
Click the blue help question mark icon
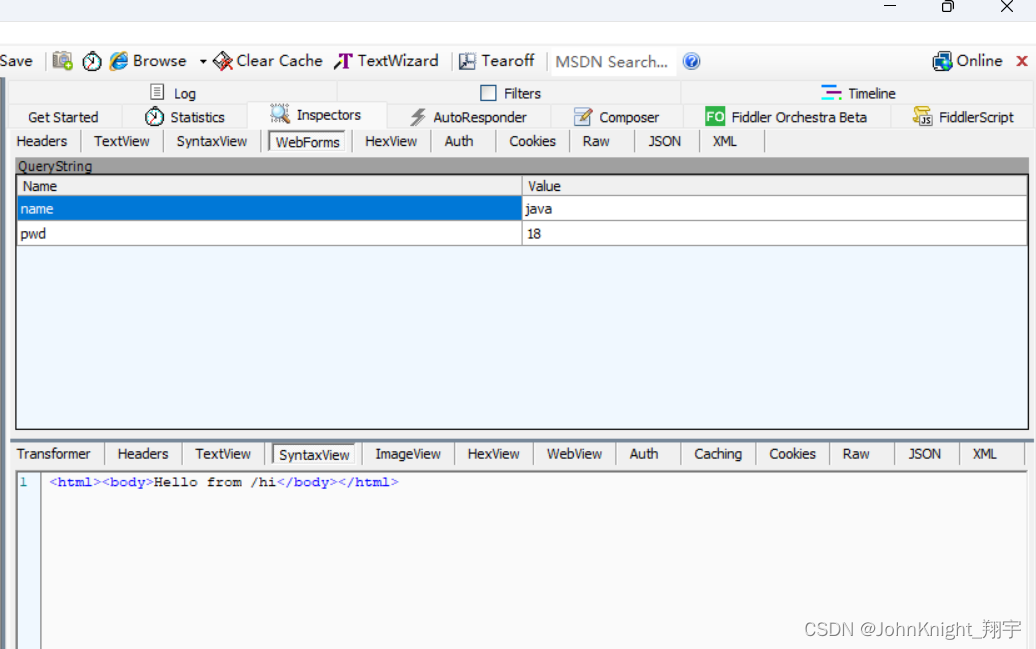click(x=691, y=61)
